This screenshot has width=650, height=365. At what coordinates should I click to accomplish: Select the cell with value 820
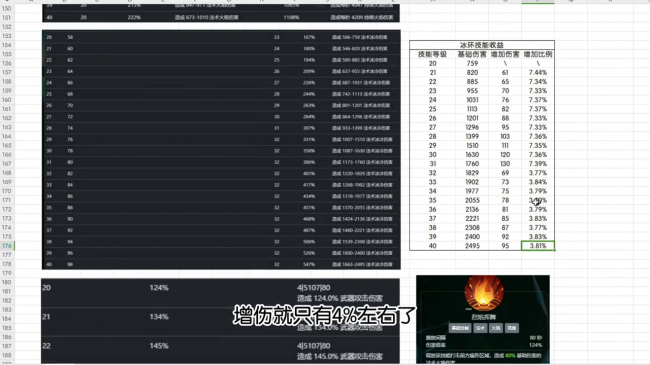(x=472, y=73)
